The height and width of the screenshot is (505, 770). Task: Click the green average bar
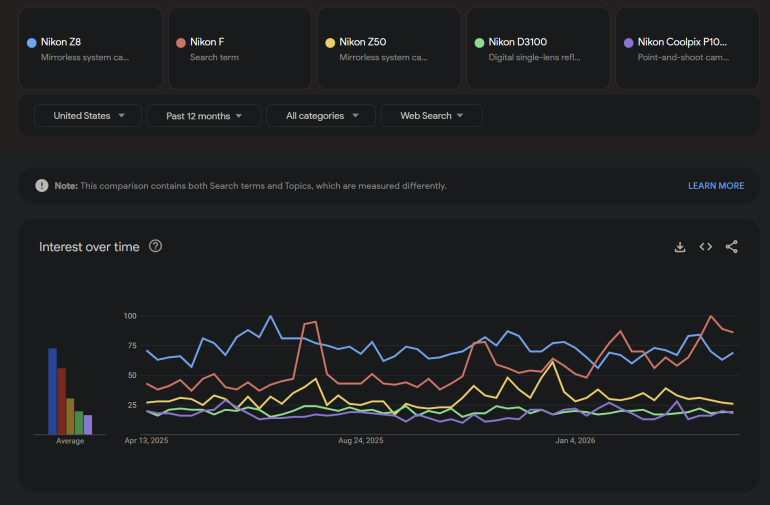point(79,422)
